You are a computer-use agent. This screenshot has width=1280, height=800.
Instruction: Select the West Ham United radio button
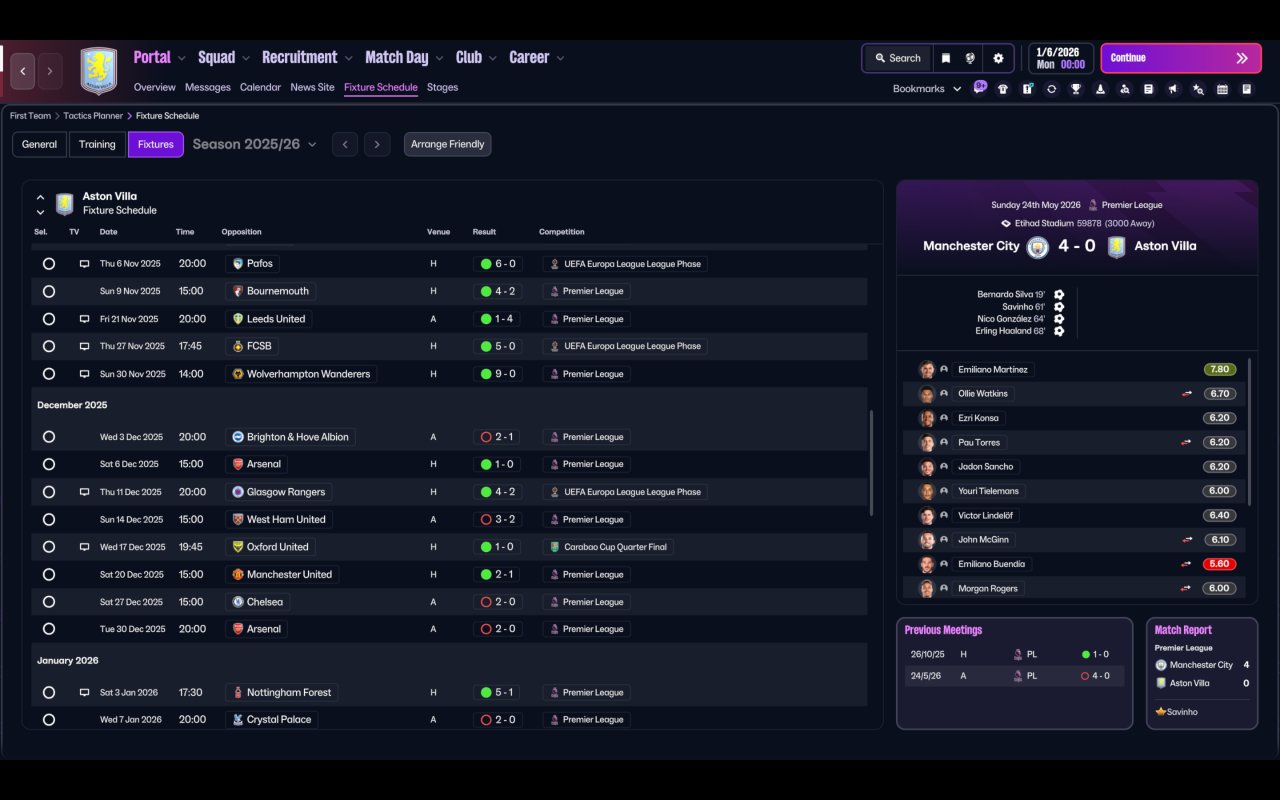click(49, 519)
